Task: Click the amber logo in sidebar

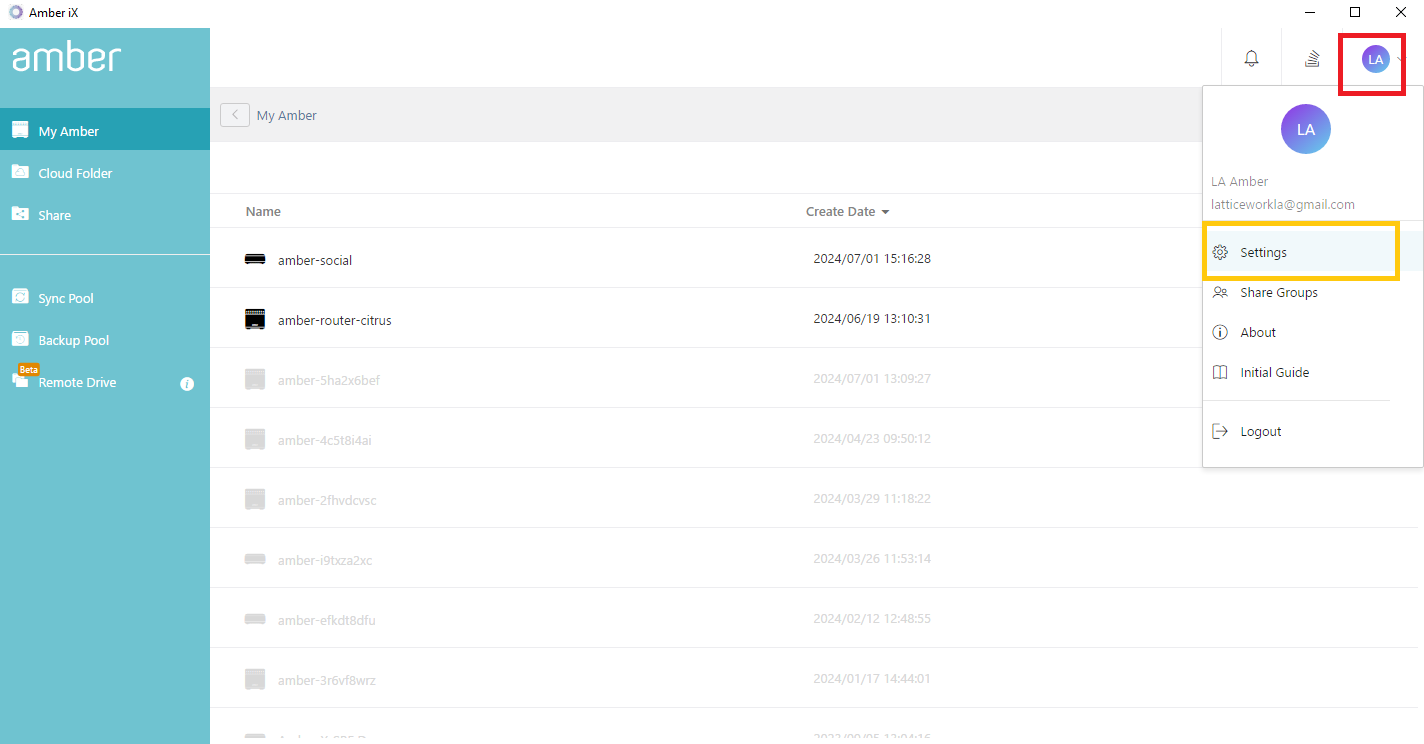Action: (x=66, y=57)
